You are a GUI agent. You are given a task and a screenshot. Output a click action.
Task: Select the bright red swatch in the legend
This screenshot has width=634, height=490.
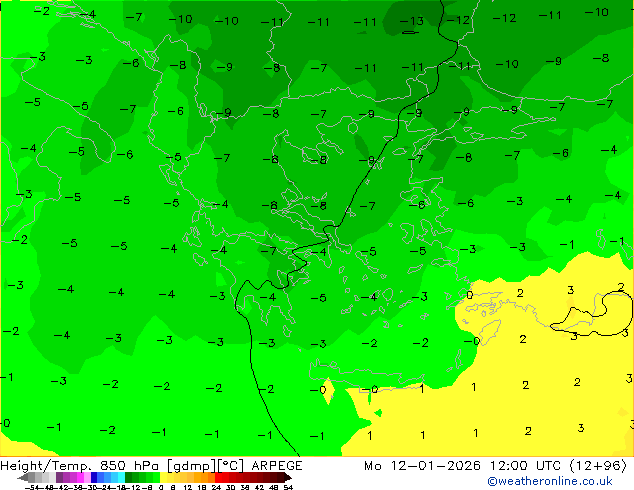pyautogui.click(x=218, y=478)
